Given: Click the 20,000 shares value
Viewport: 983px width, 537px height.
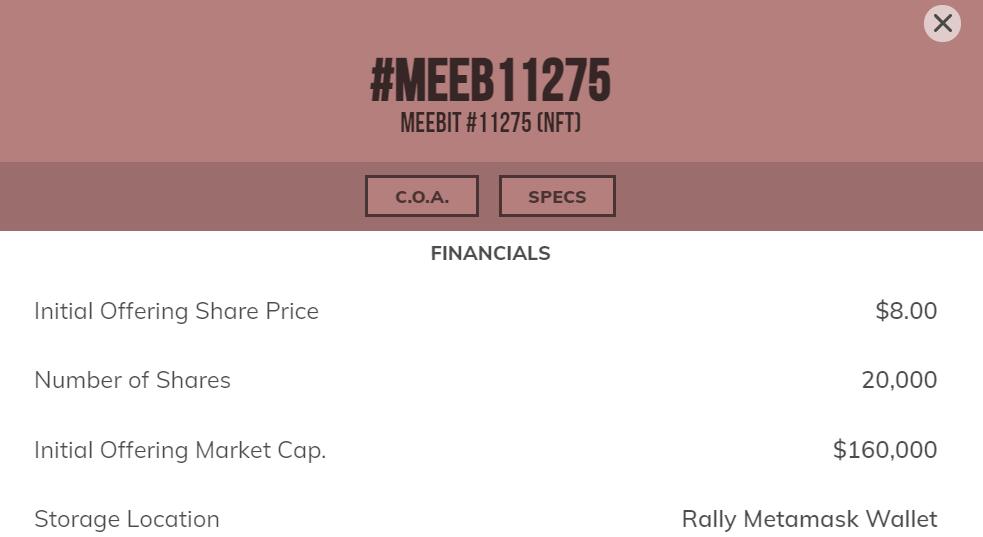Looking at the screenshot, I should pyautogui.click(x=899, y=380).
